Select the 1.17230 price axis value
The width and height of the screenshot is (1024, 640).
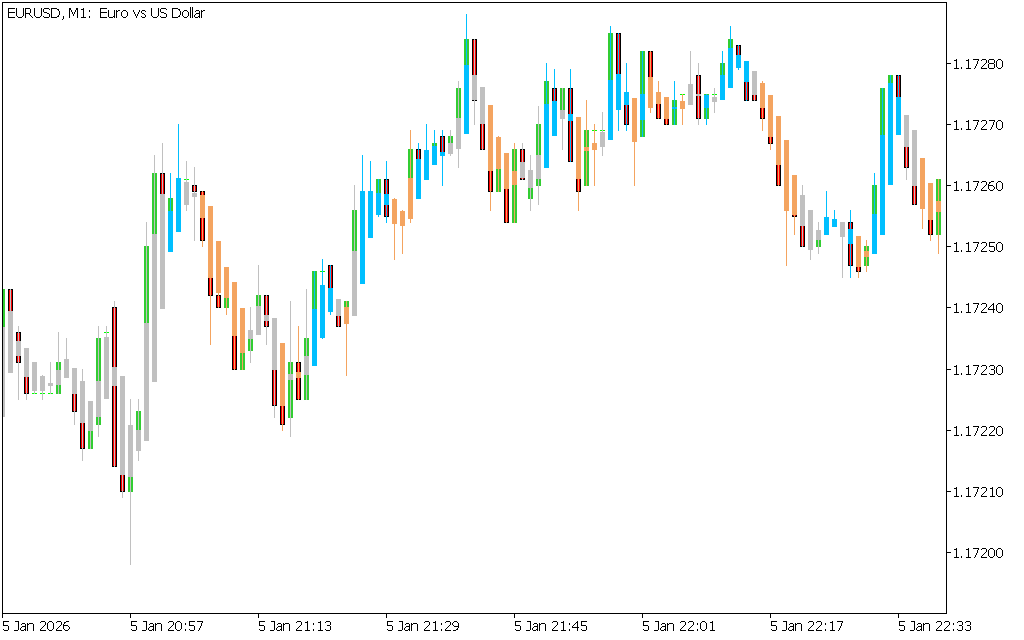click(979, 370)
